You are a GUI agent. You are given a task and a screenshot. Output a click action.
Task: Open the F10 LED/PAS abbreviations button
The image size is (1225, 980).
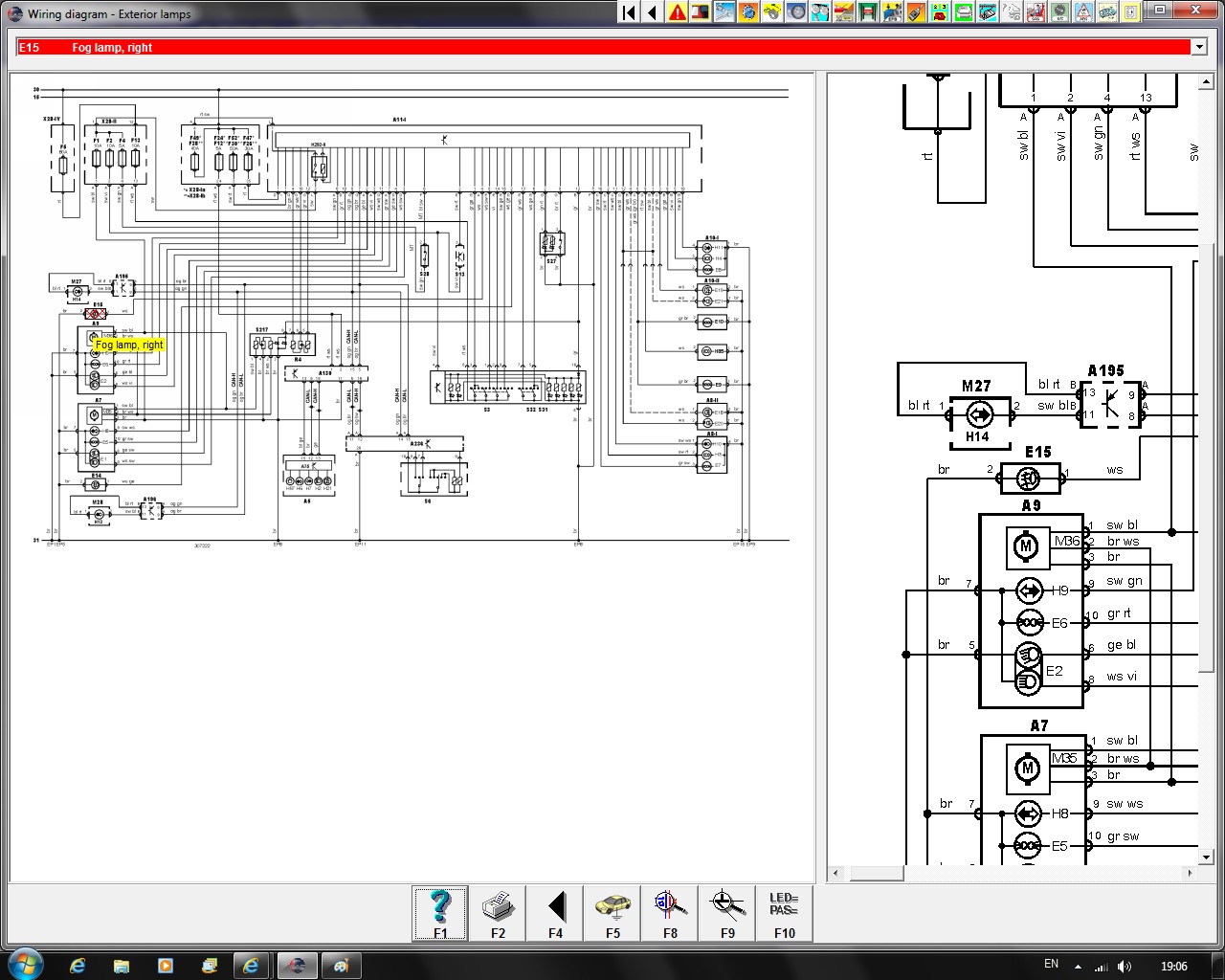784,913
